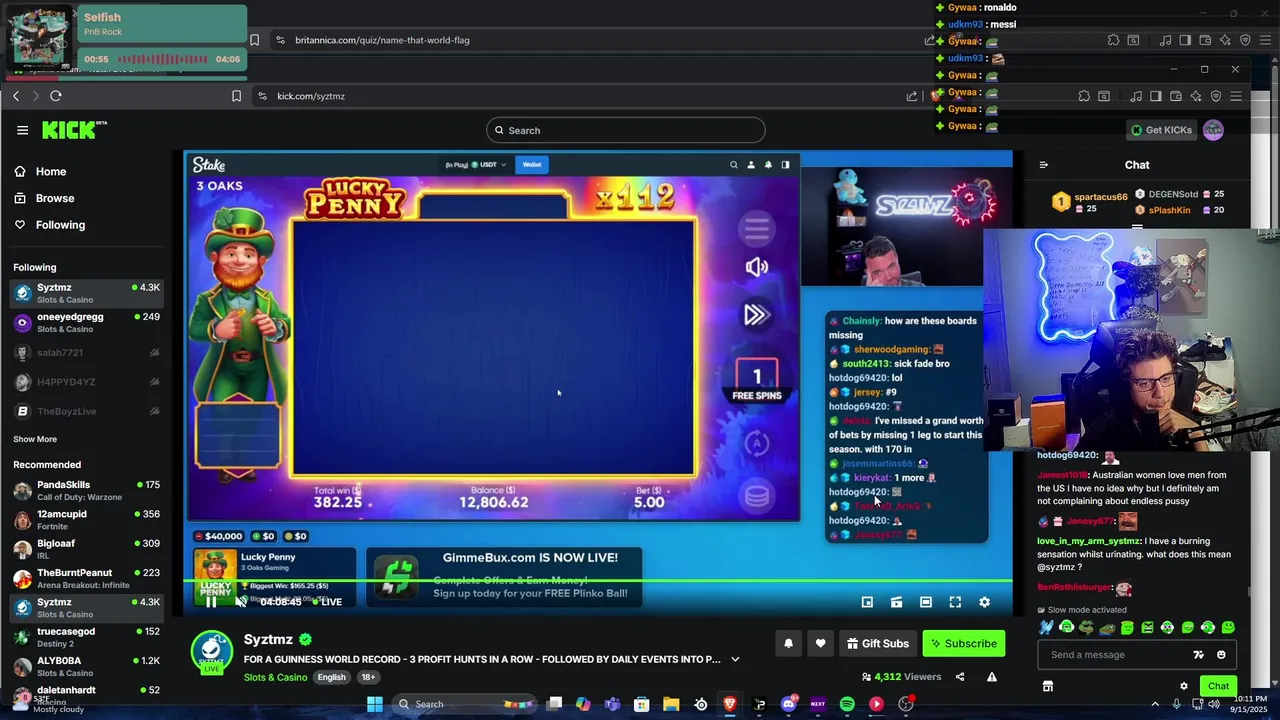
Task: Open 12amcupid Fortnite channel
Action: pyautogui.click(x=88, y=520)
